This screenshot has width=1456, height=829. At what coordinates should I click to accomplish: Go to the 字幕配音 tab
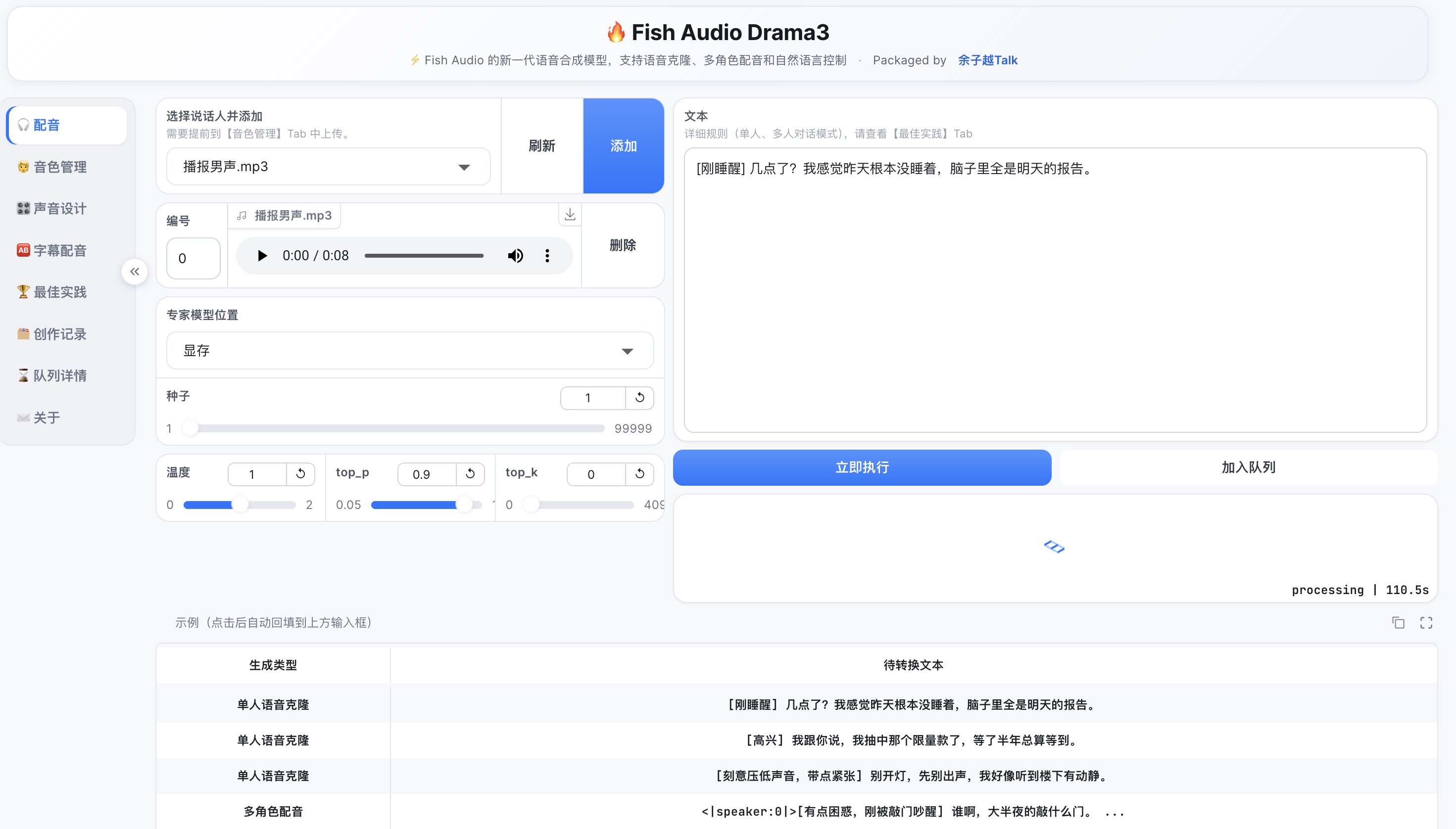(x=67, y=250)
